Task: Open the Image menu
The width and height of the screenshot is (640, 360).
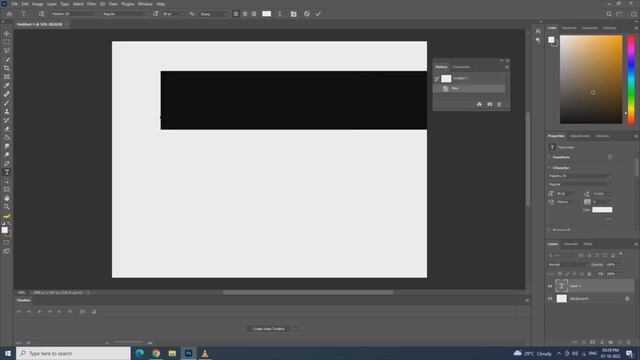Action: point(38,4)
